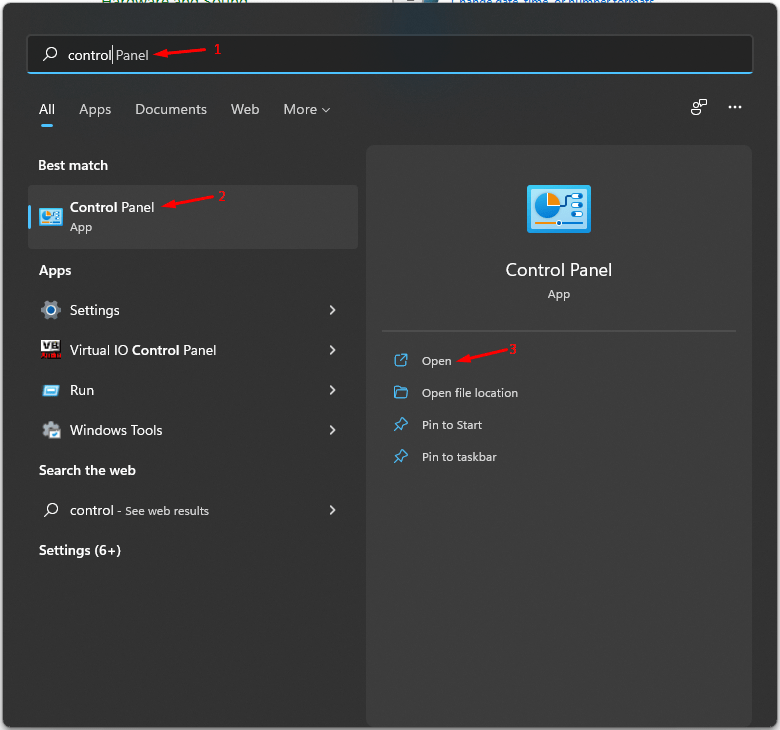Click the Control Panel icon in best match
Image resolution: width=780 pixels, height=730 pixels.
coord(51,217)
